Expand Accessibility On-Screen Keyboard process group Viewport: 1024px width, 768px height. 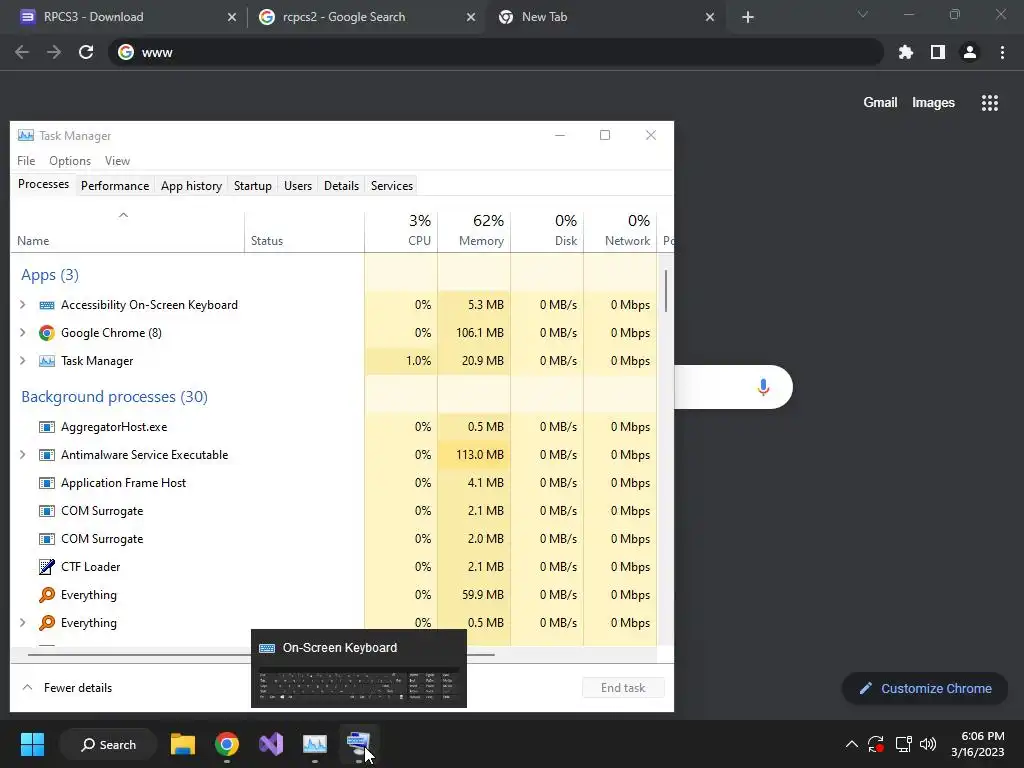(23, 305)
